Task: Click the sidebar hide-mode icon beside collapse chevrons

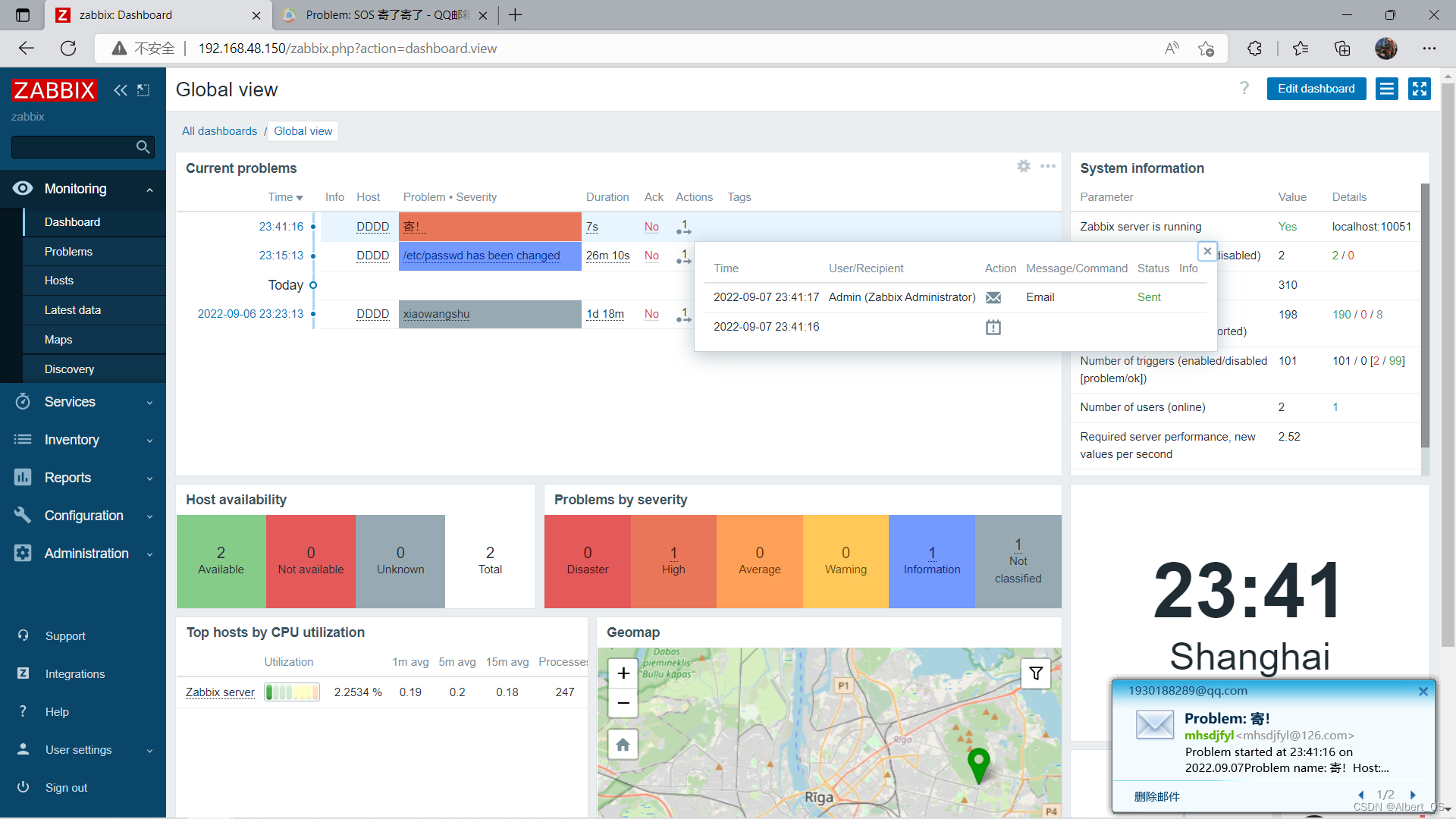Action: (143, 90)
